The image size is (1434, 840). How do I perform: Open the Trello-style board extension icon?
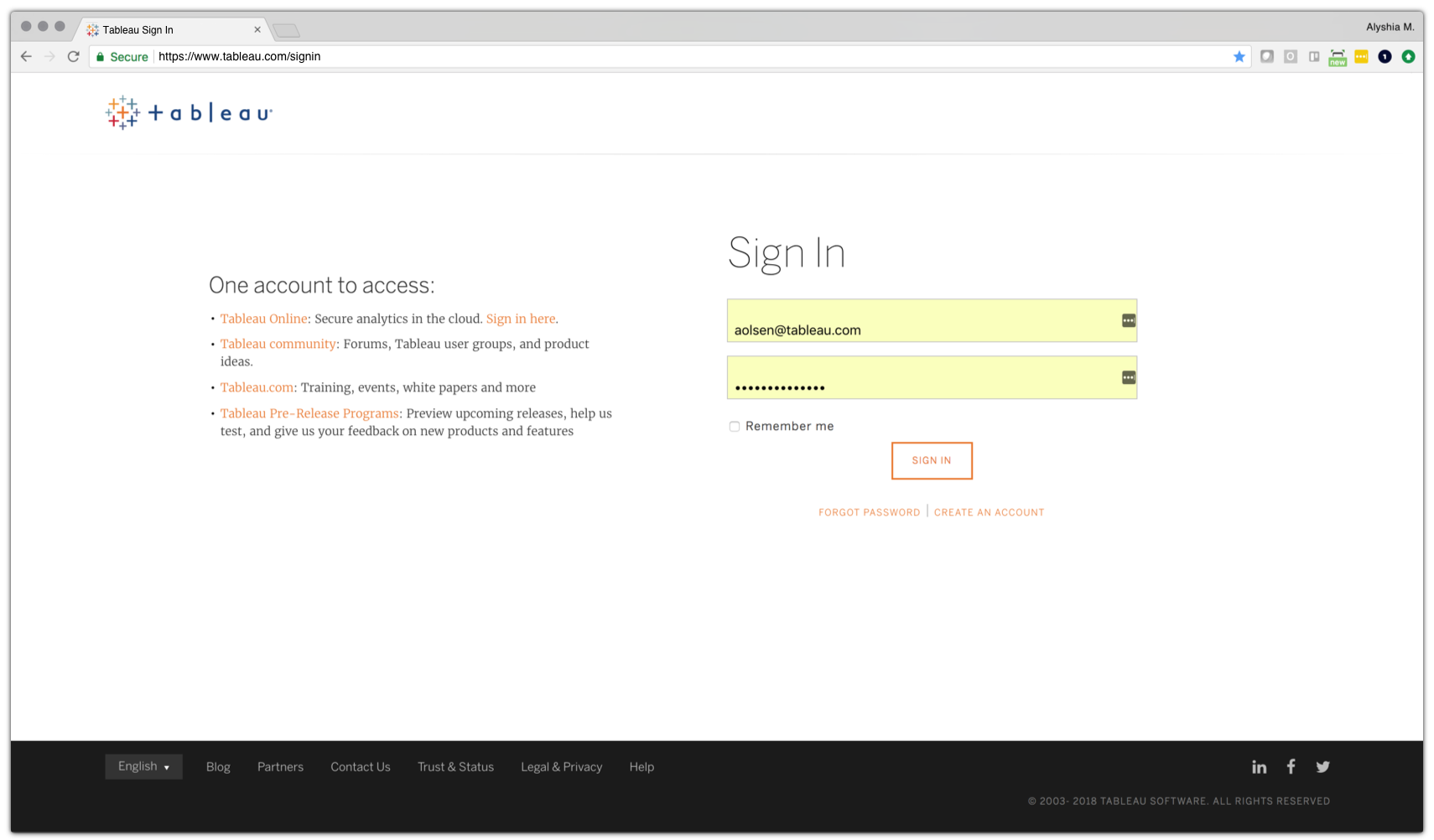tap(1314, 56)
